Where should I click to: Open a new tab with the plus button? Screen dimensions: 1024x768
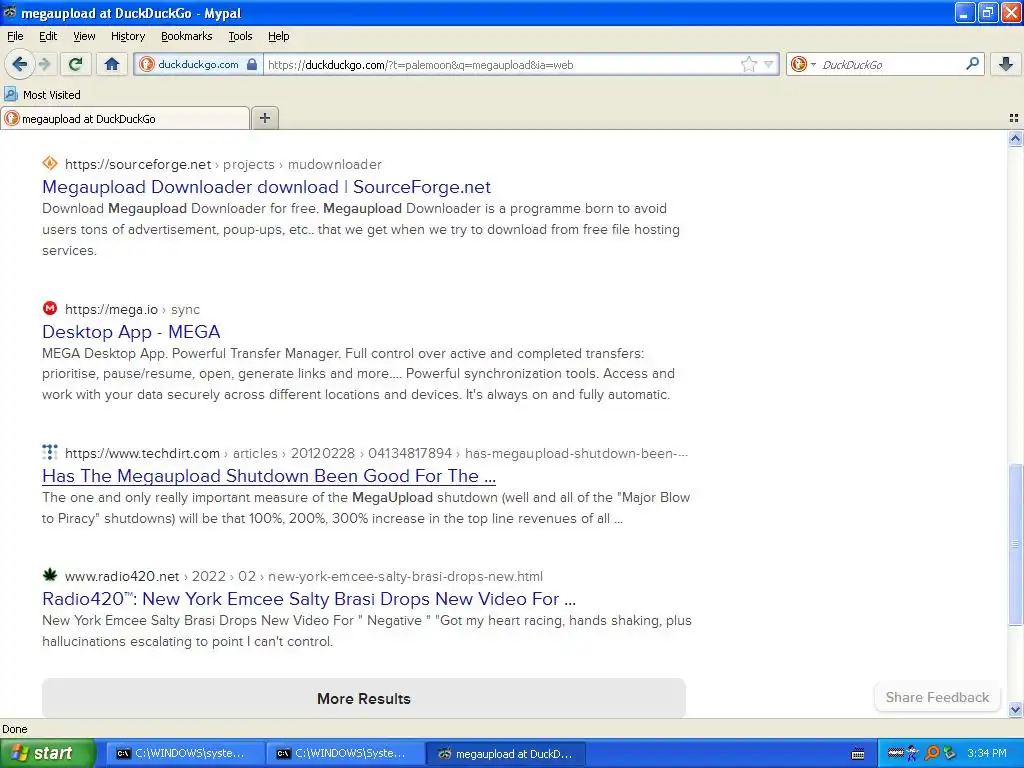(x=264, y=118)
